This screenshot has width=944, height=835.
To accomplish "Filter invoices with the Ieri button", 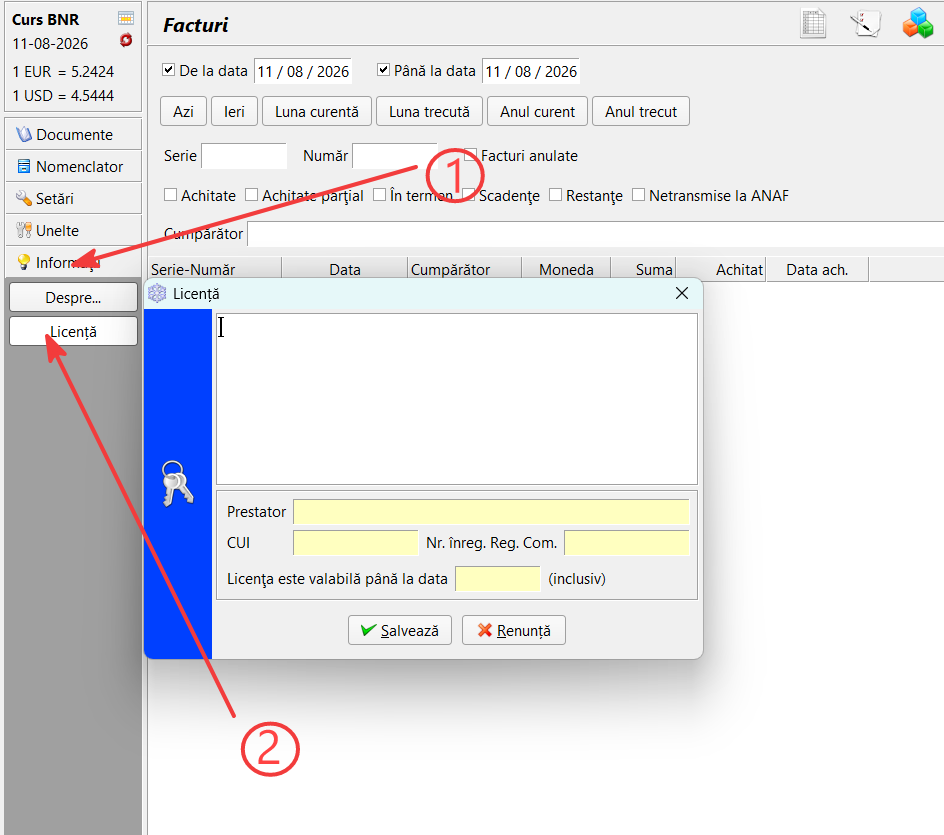I will [x=234, y=111].
